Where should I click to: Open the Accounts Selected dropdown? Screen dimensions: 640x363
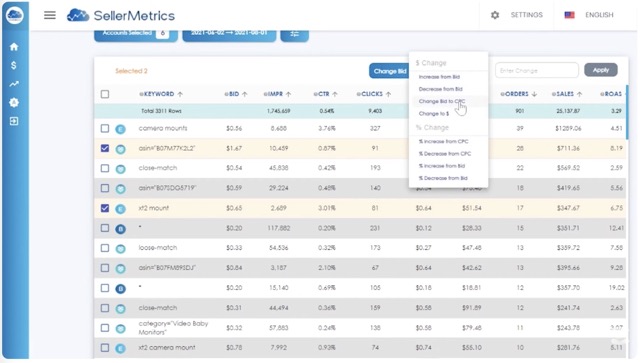pyautogui.click(x=136, y=34)
